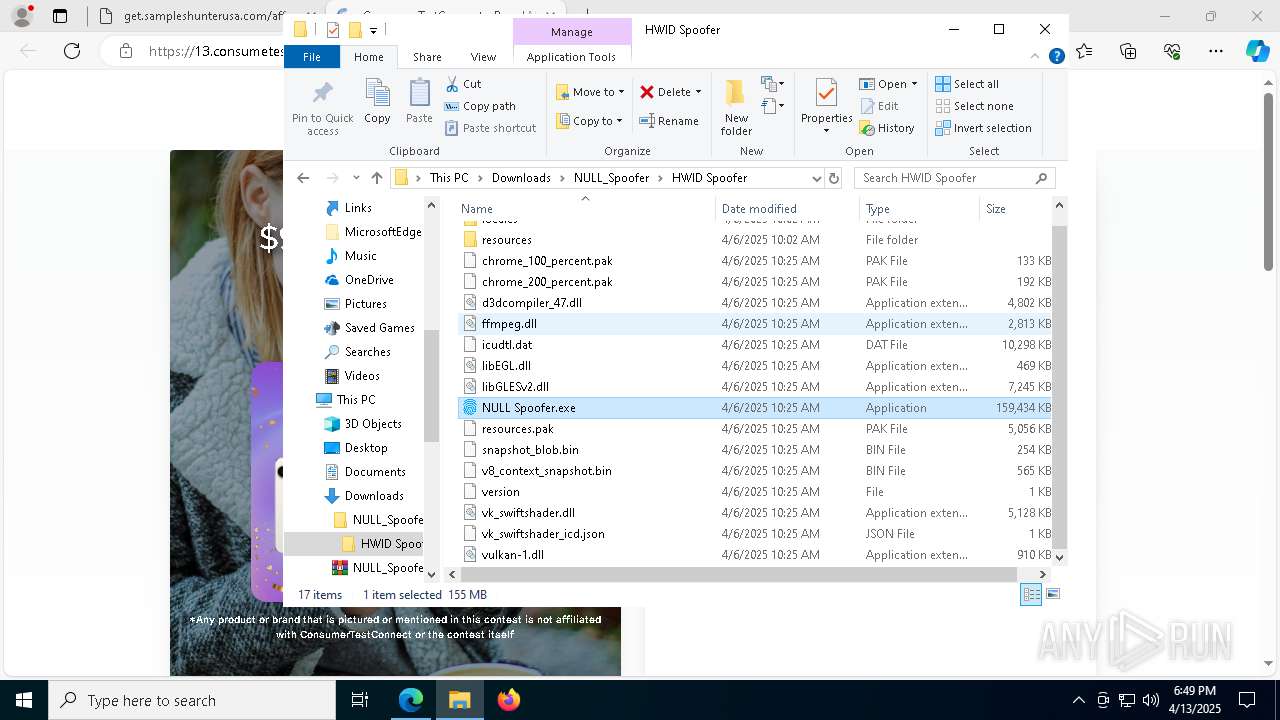
Task: Switch to the Share tab
Action: 427,57
